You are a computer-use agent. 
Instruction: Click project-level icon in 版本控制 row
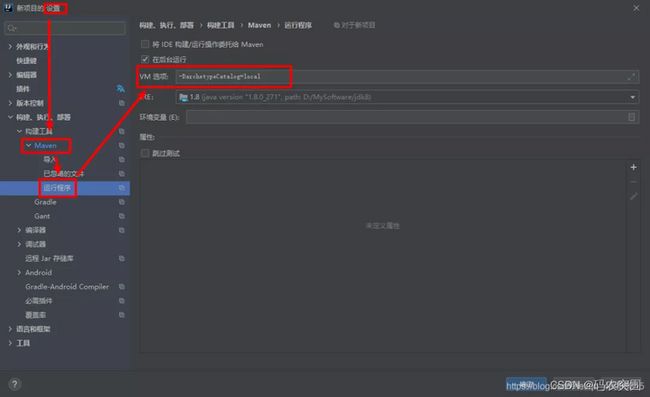121,103
